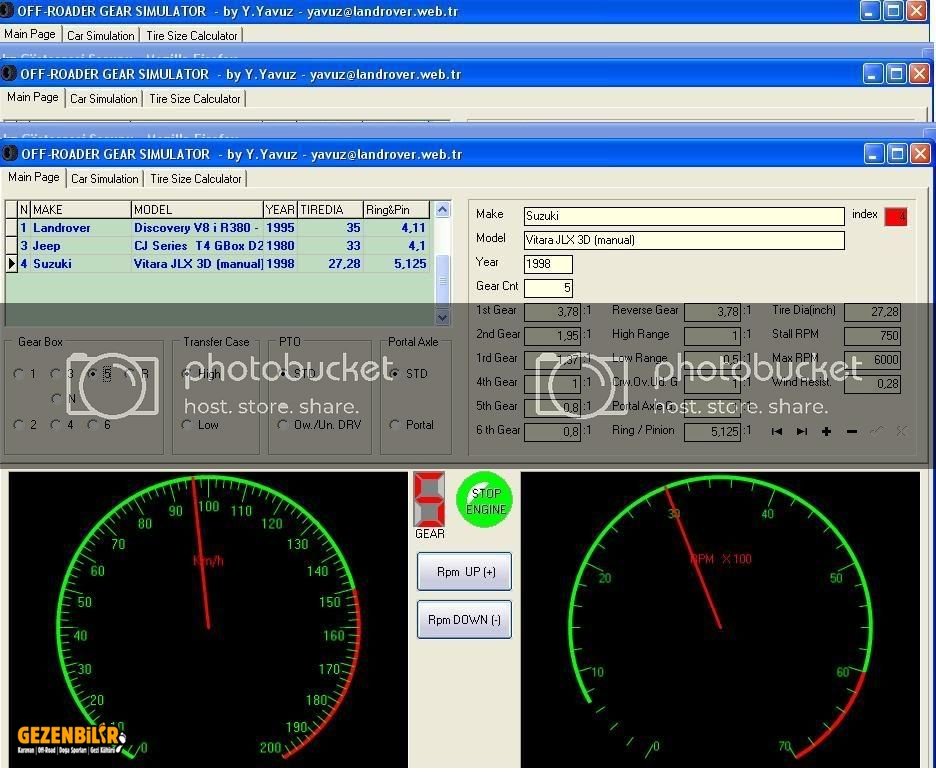This screenshot has height=772, width=936.
Task: Click the greyed cancel-edit X icon
Action: point(901,431)
